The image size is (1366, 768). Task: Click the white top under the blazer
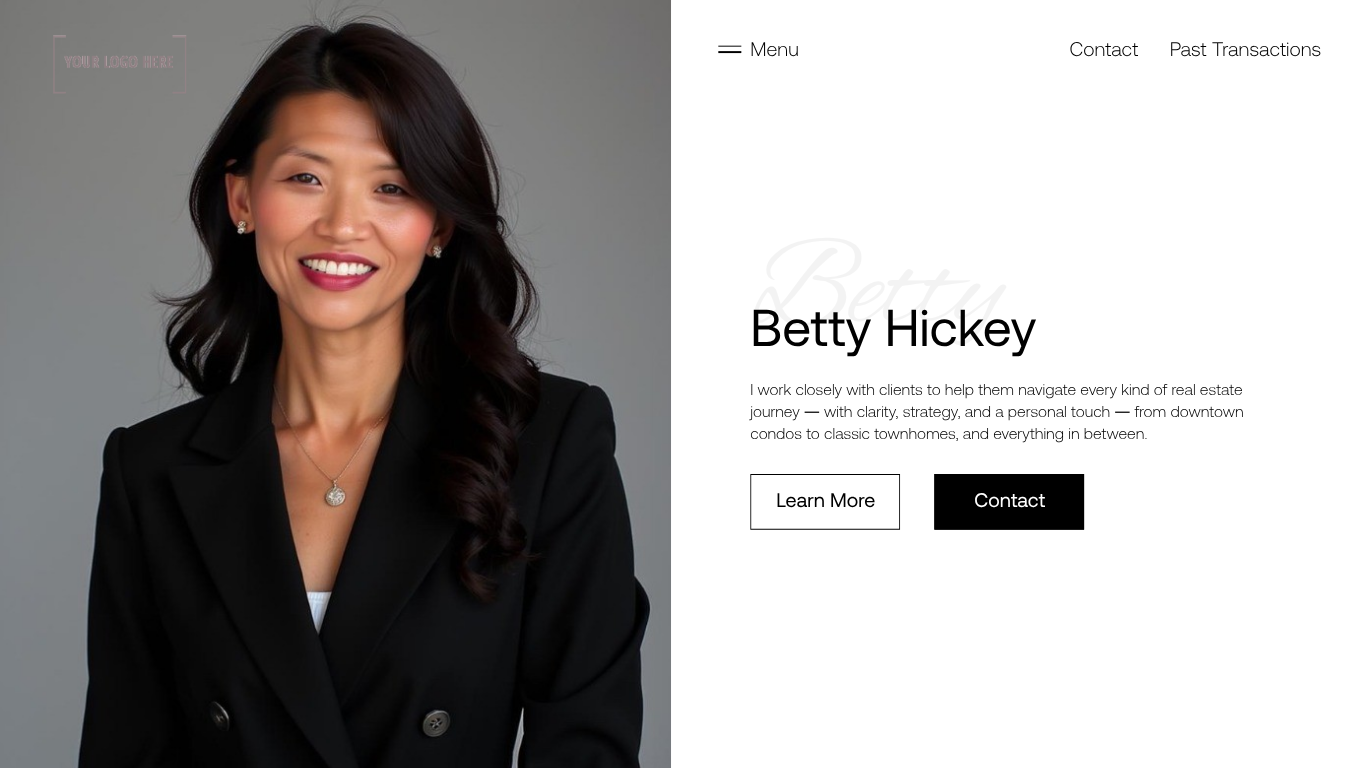click(x=318, y=611)
